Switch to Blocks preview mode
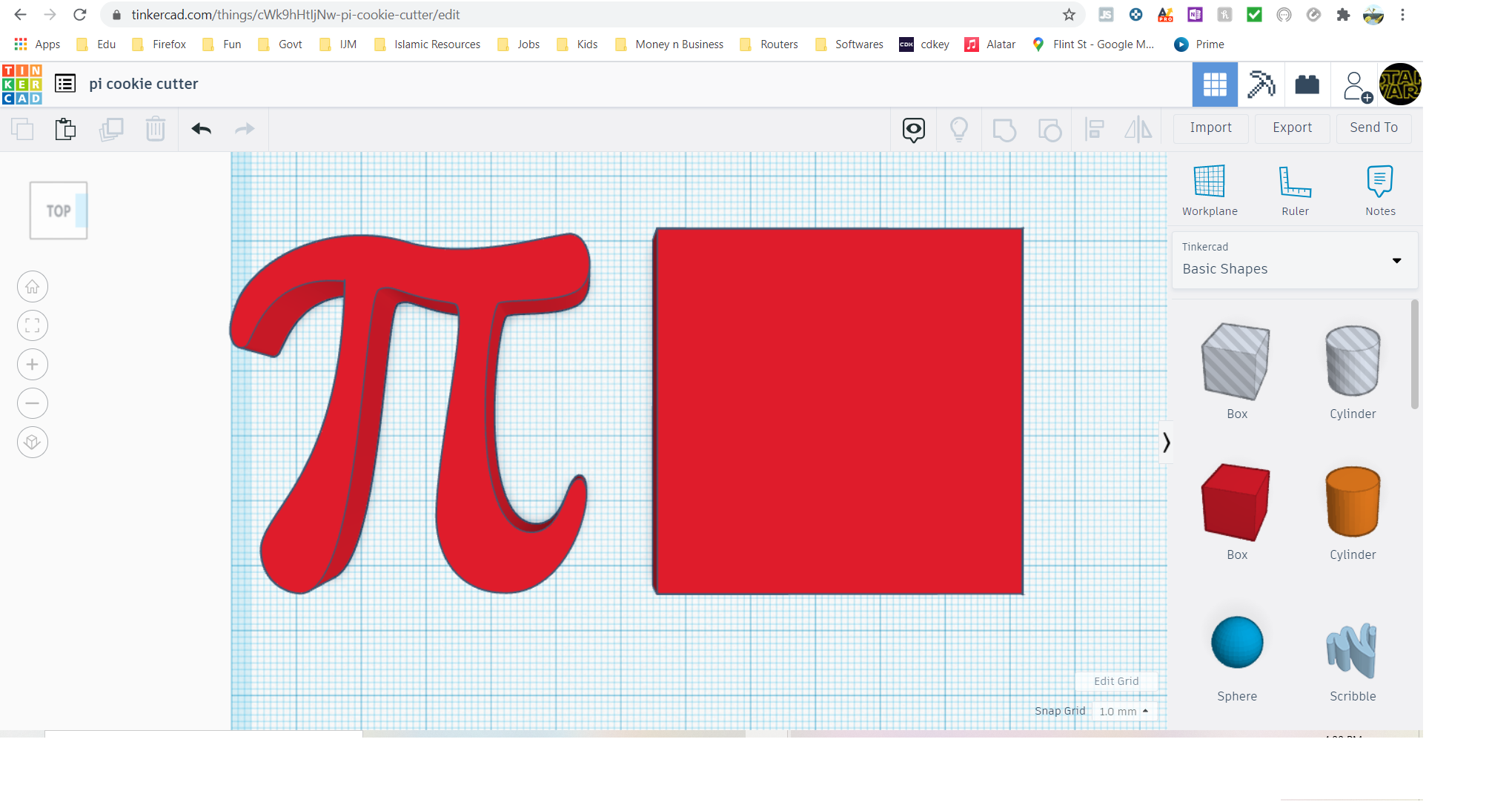The image size is (1512, 805). tap(1307, 84)
